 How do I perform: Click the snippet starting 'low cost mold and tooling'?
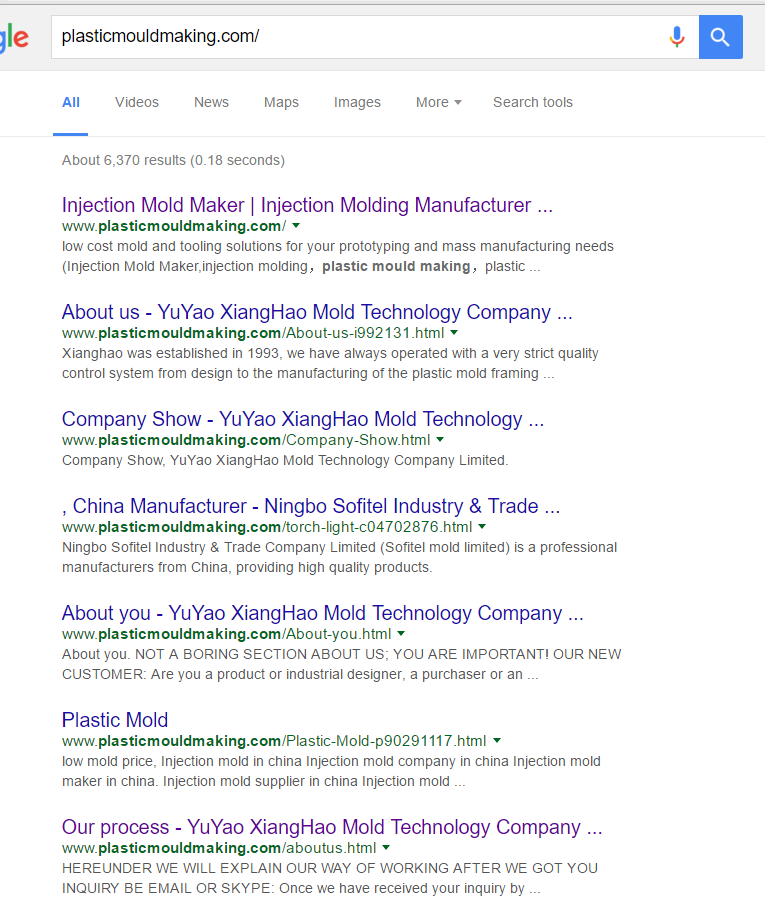tap(338, 256)
